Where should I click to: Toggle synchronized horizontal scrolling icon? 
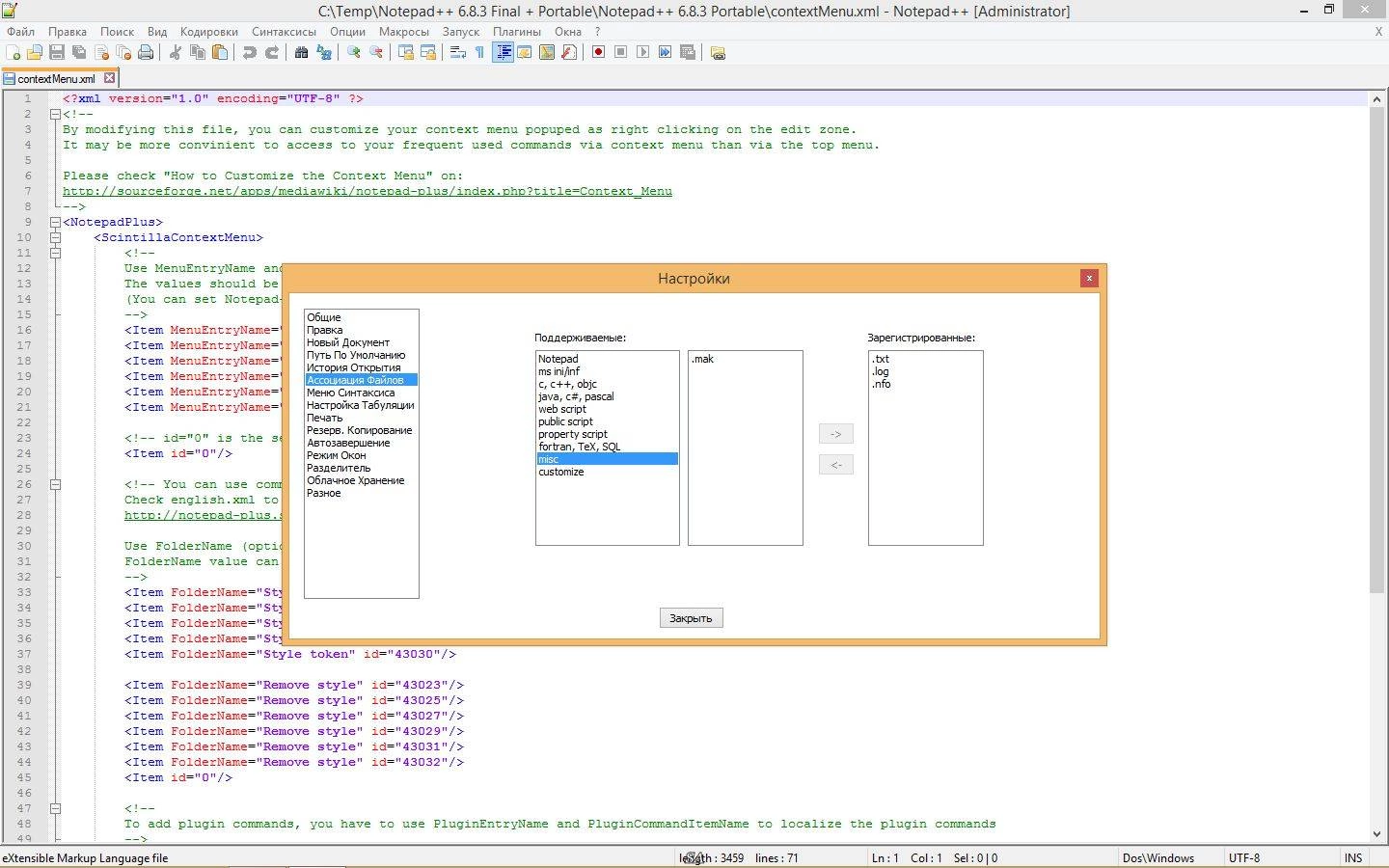[x=428, y=52]
